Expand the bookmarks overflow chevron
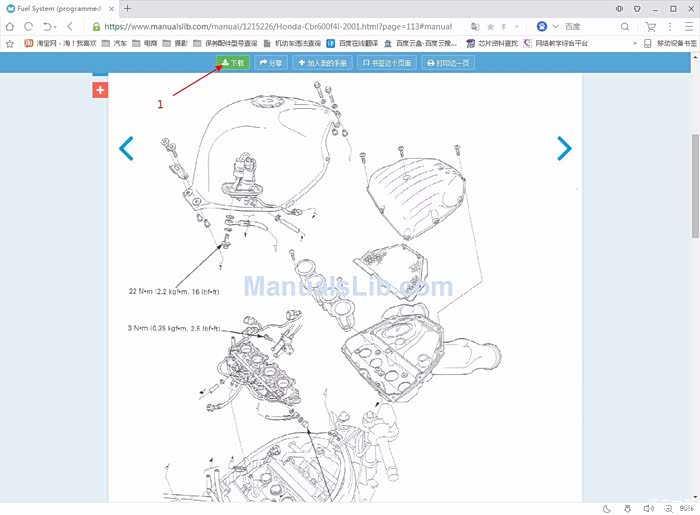The height and width of the screenshot is (515, 700). [x=635, y=43]
